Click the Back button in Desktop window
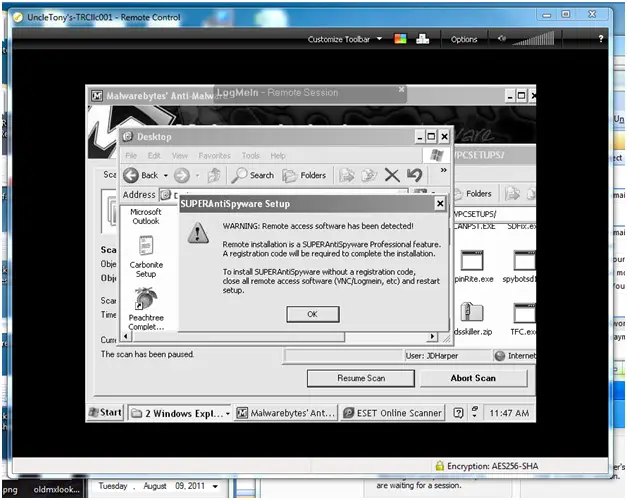Image resolution: width=627 pixels, height=500 pixels. (141, 175)
